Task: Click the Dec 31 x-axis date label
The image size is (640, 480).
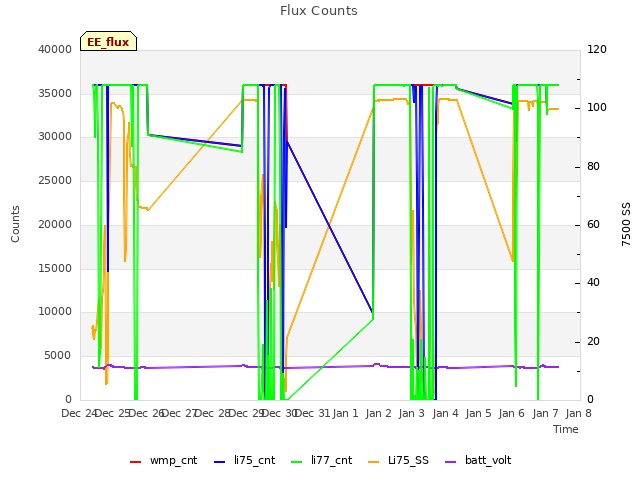Action: tap(312, 413)
